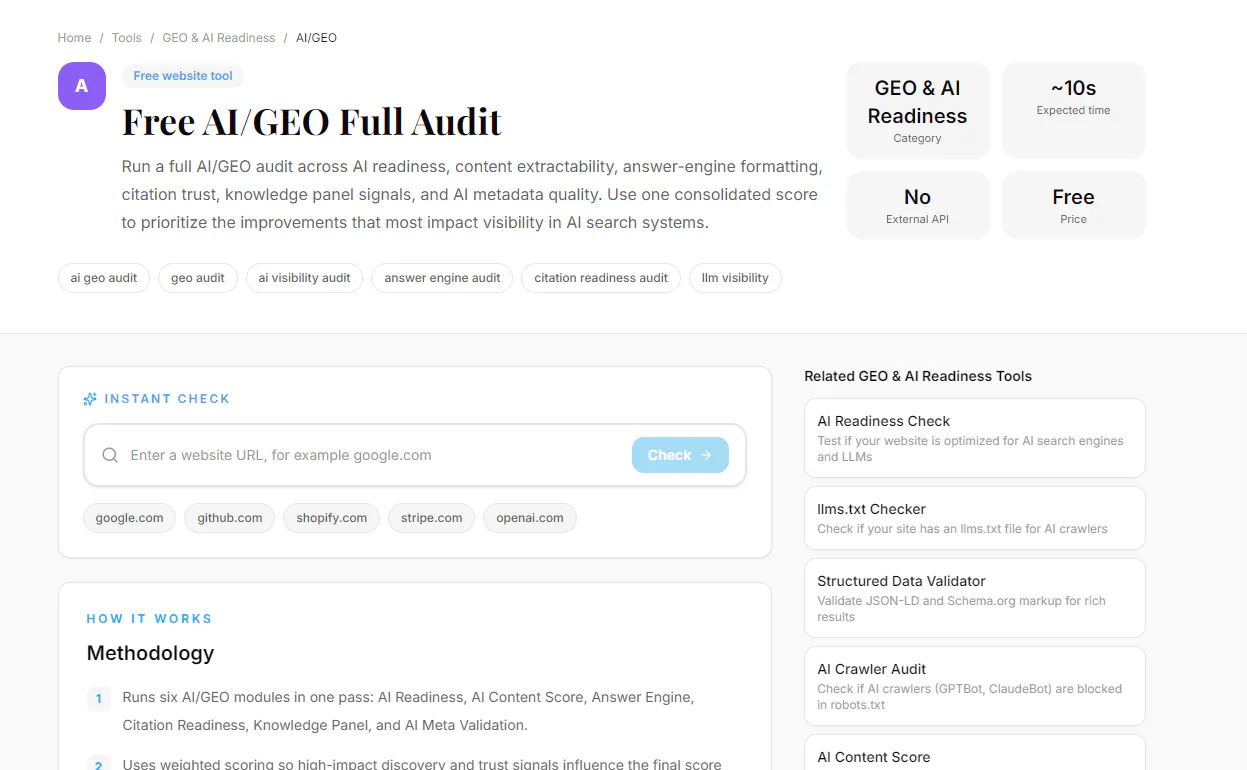Click the Methodology heading
The image size is (1247, 770).
coord(151,653)
